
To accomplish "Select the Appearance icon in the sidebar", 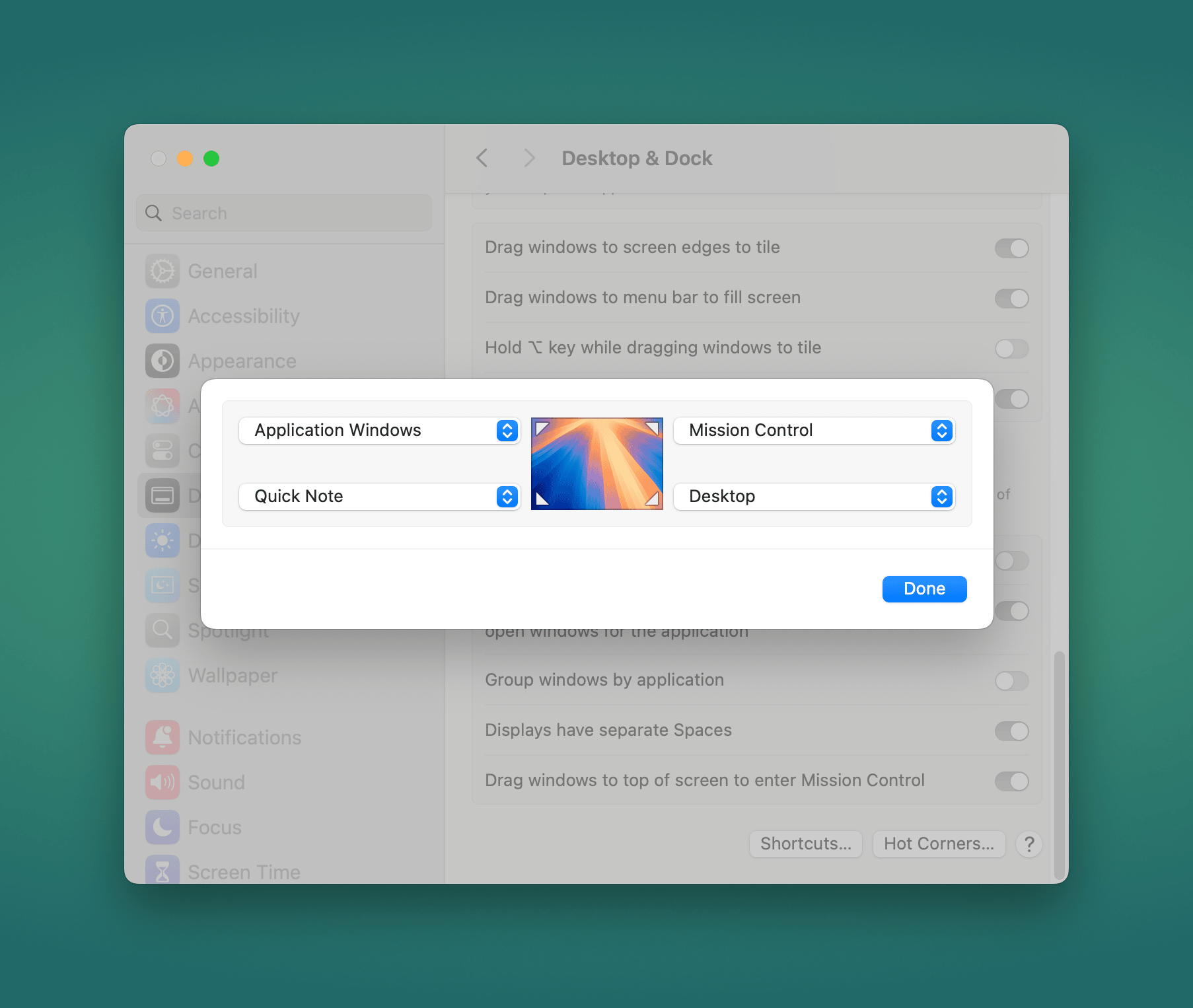I will click(163, 361).
